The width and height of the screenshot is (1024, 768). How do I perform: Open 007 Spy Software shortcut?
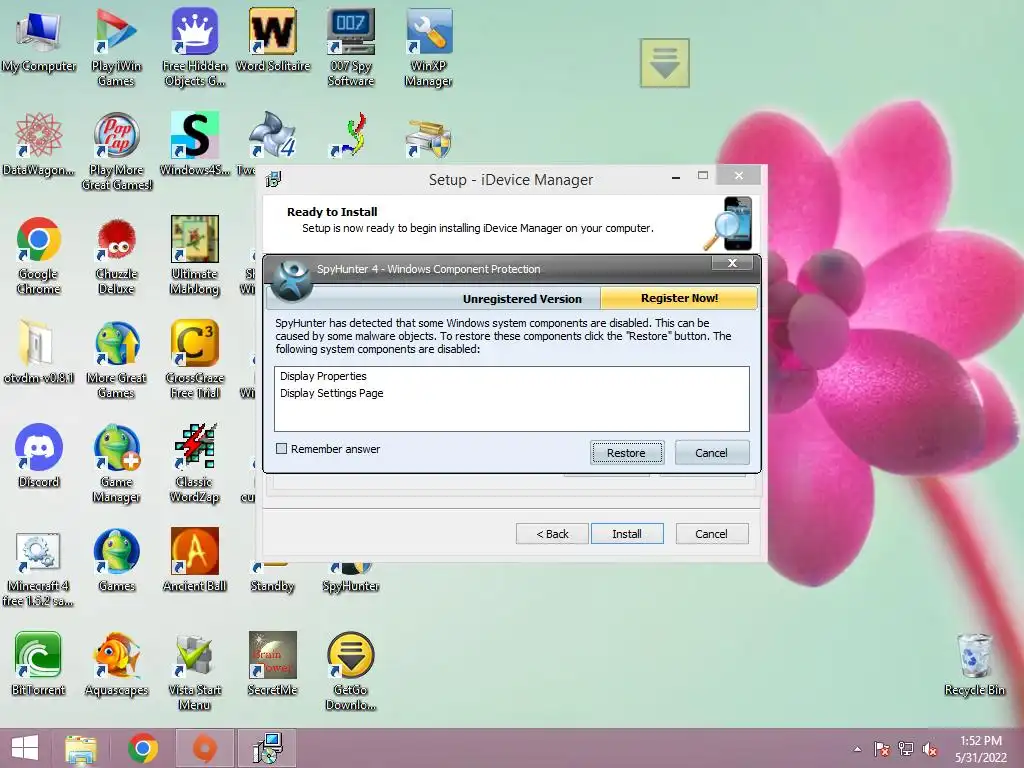[x=351, y=49]
